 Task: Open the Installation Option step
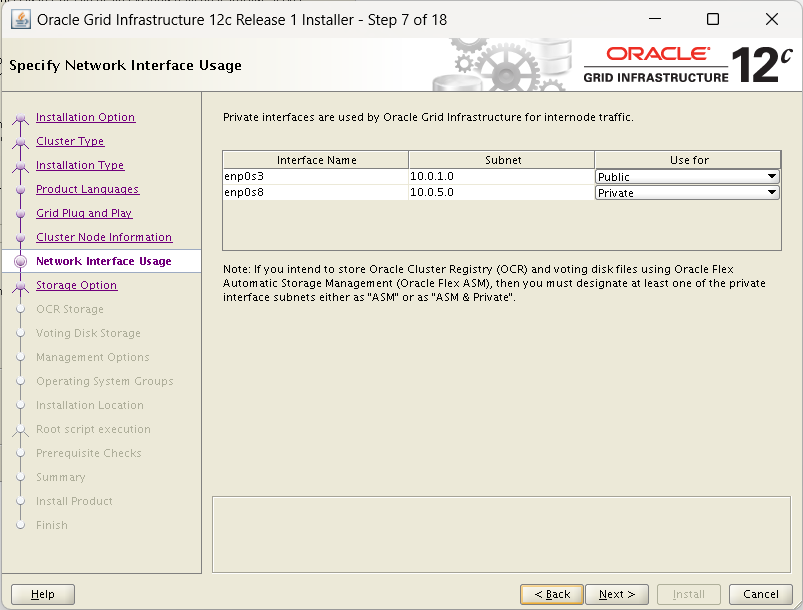point(86,117)
